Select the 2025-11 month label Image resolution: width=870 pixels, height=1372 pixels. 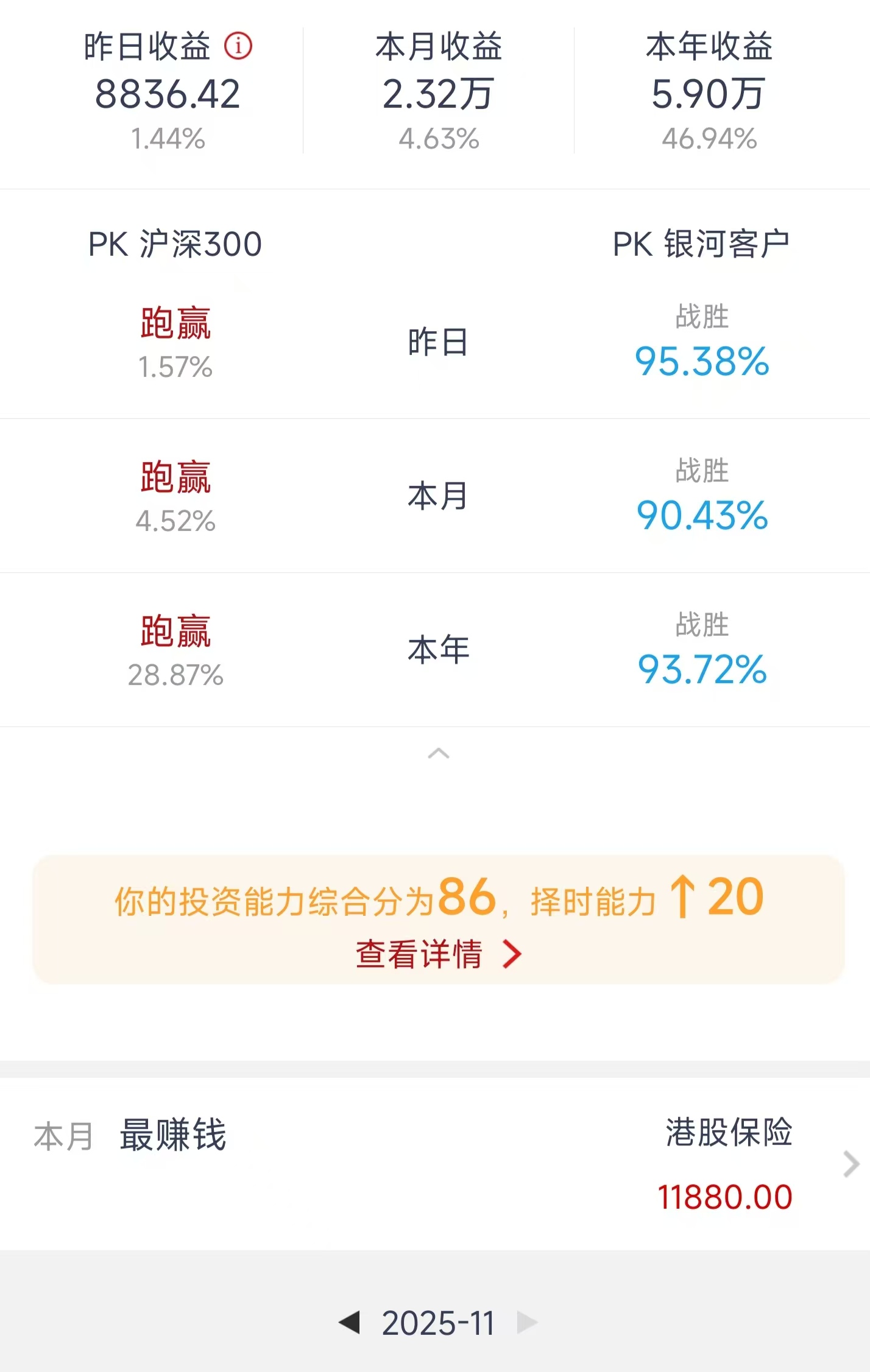438,1323
